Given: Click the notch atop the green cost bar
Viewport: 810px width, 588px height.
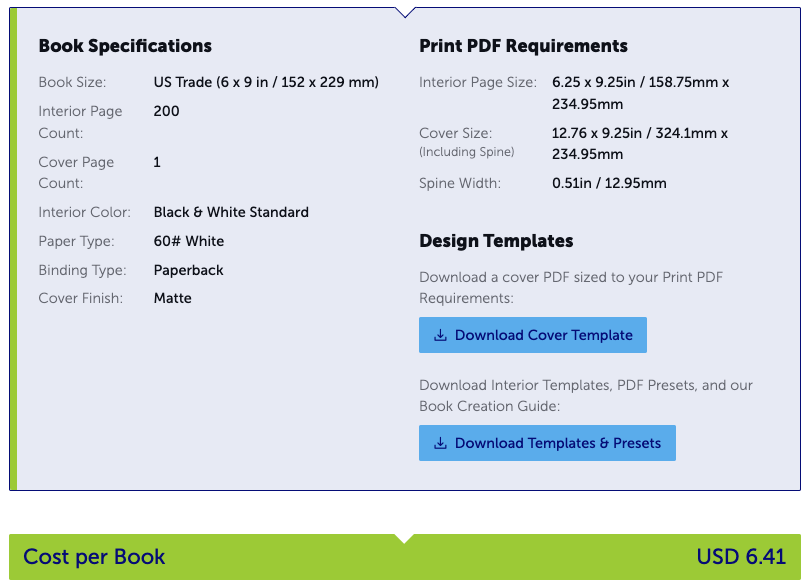Looking at the screenshot, I should [404, 538].
